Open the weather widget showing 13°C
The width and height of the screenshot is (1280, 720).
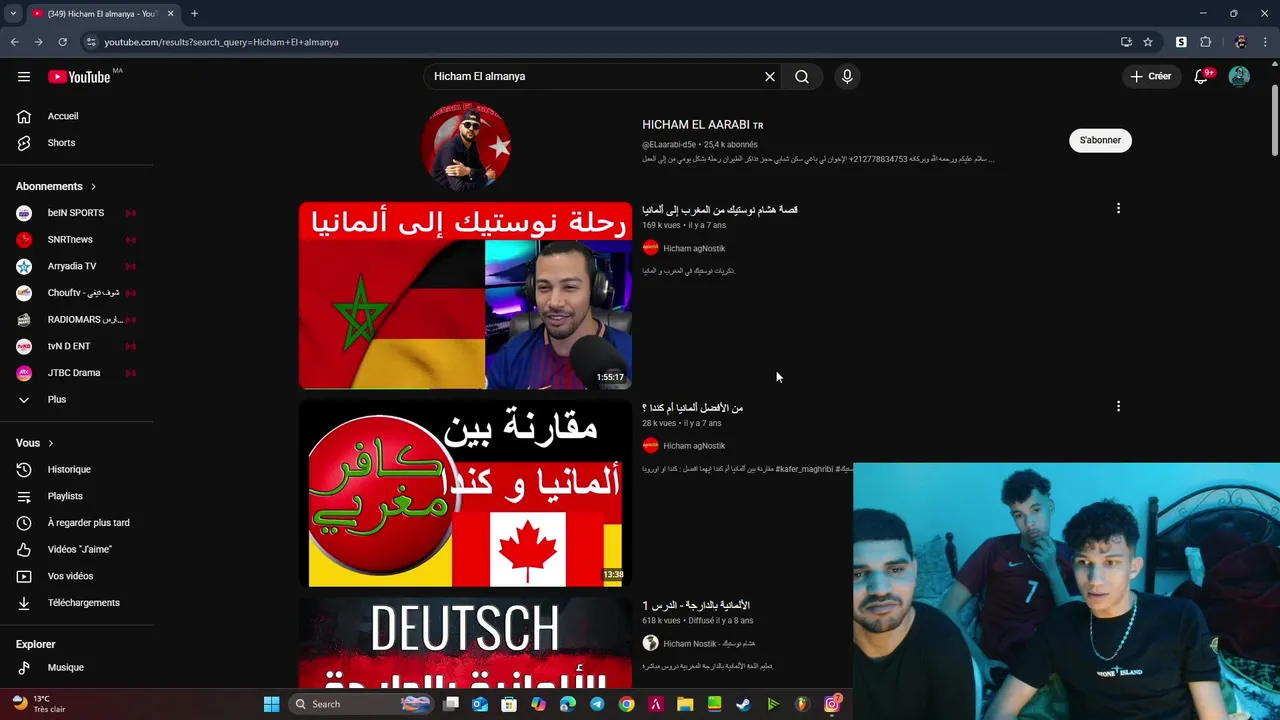pos(38,704)
